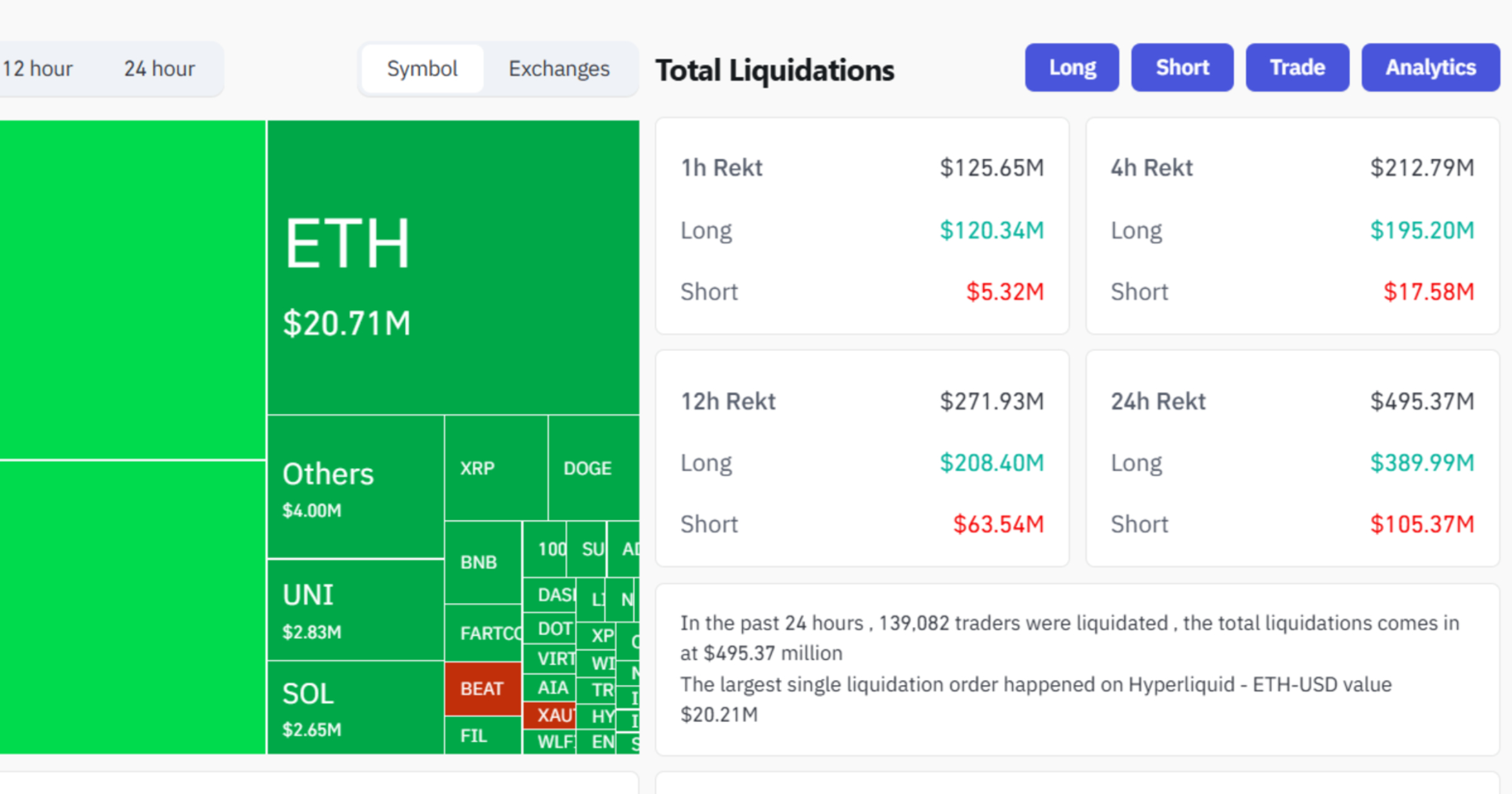Switch to the Exchanges display mode

click(558, 68)
